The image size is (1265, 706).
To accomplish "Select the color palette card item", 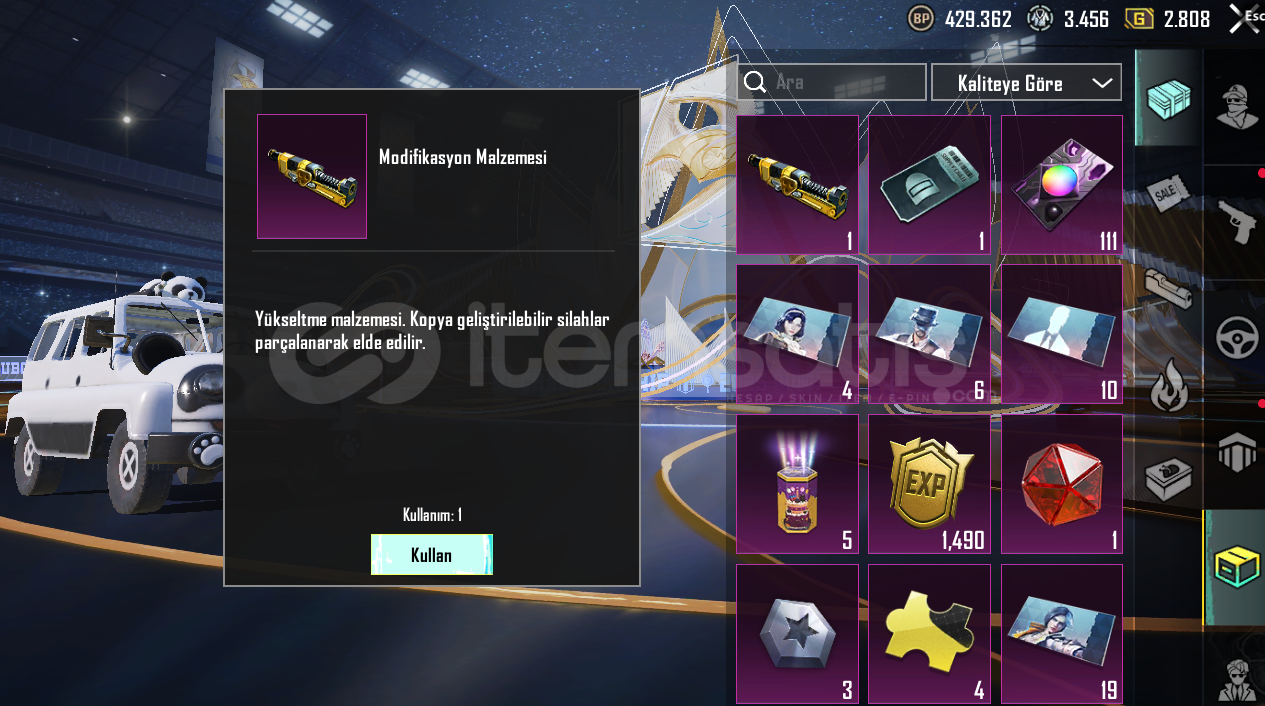I will (1062, 184).
